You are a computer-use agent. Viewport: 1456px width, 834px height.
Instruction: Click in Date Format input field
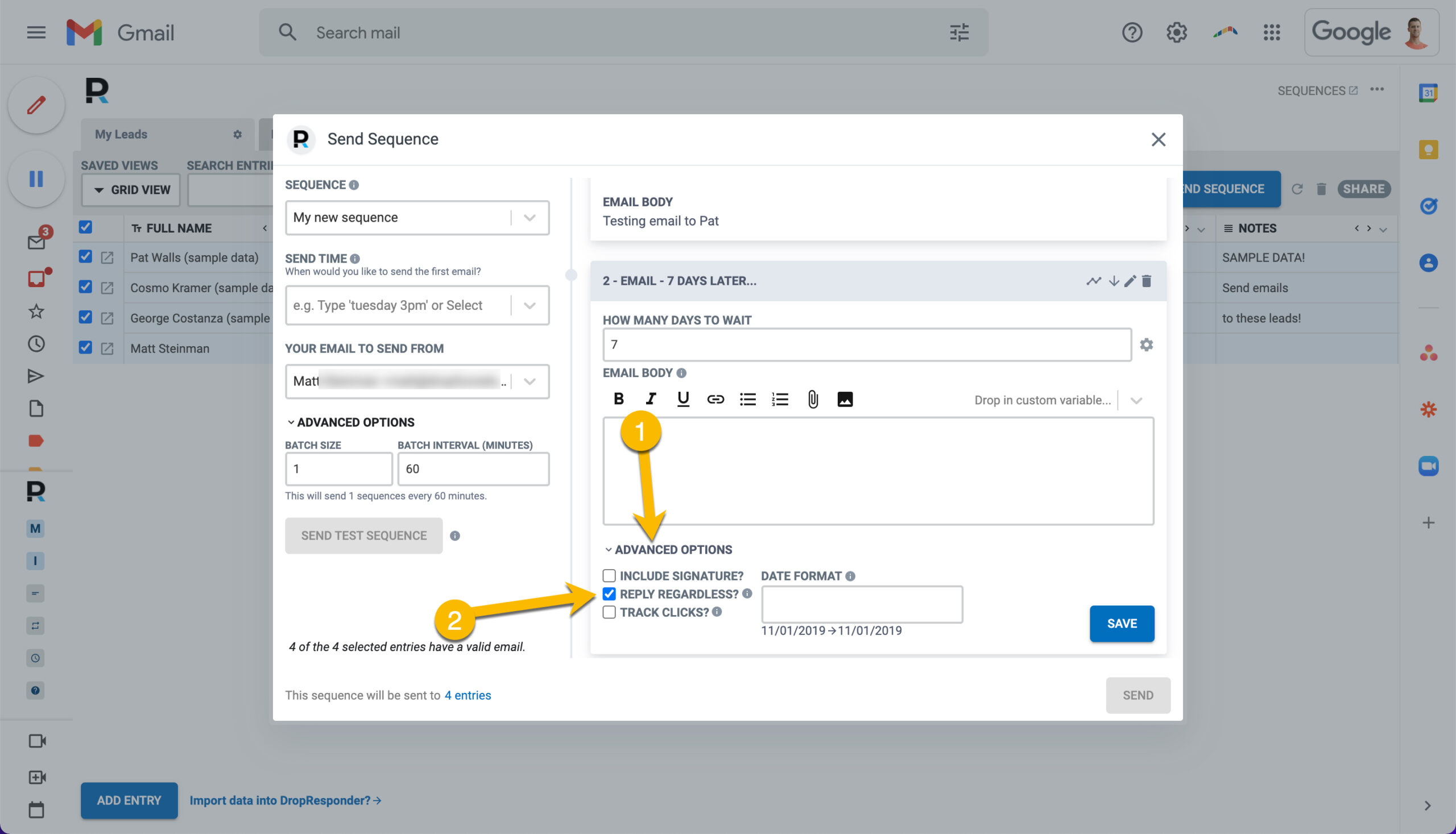(x=861, y=604)
